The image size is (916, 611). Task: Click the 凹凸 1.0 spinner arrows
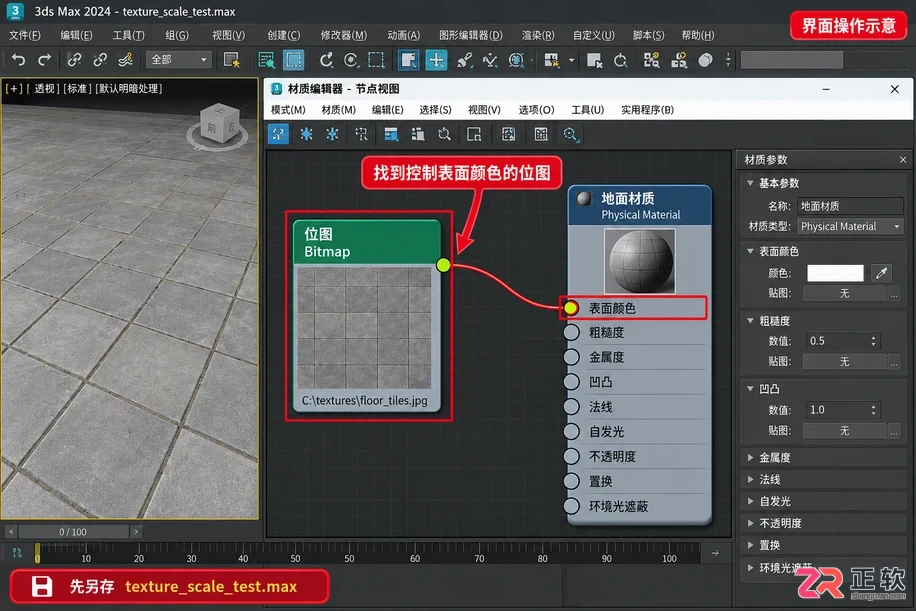click(x=873, y=410)
